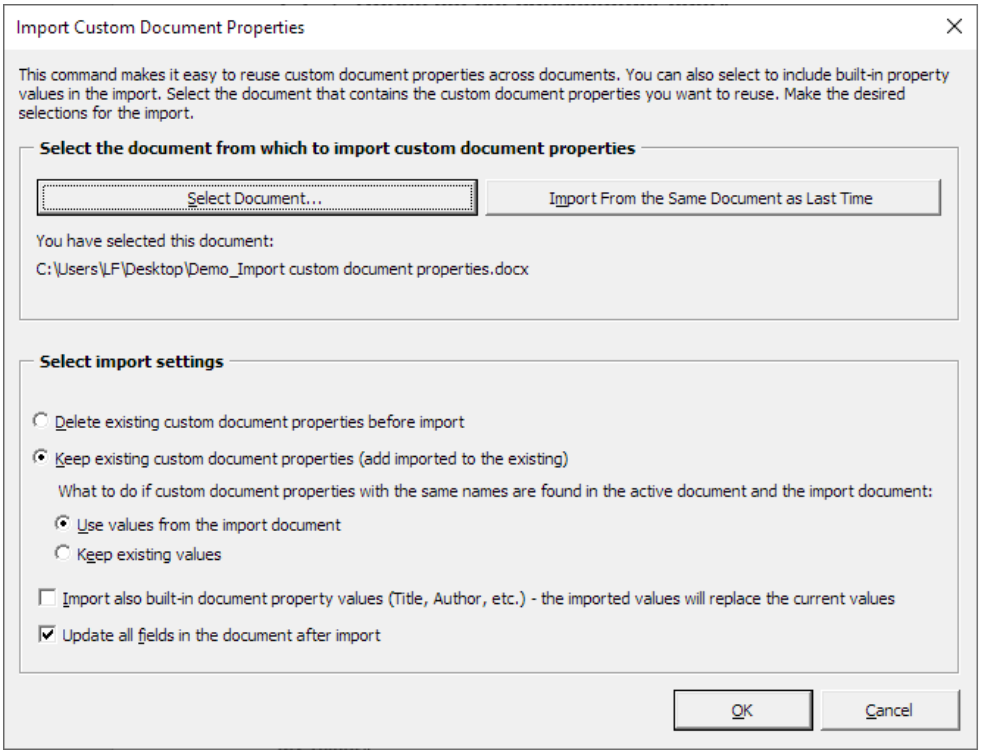Click the 'You have selected this document:' label
This screenshot has width=984, height=753.
155,241
